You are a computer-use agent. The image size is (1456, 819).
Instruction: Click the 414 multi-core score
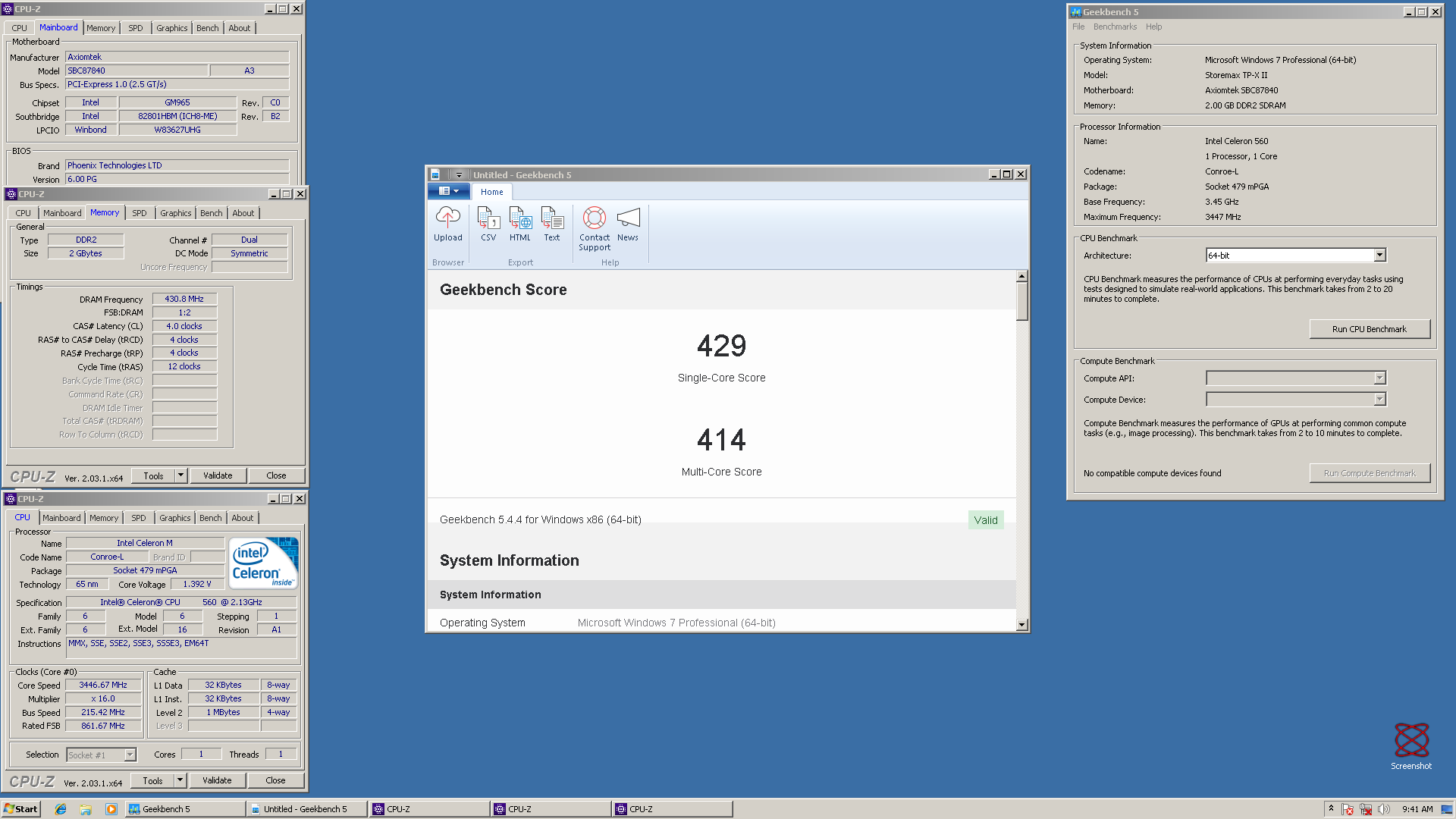click(721, 440)
